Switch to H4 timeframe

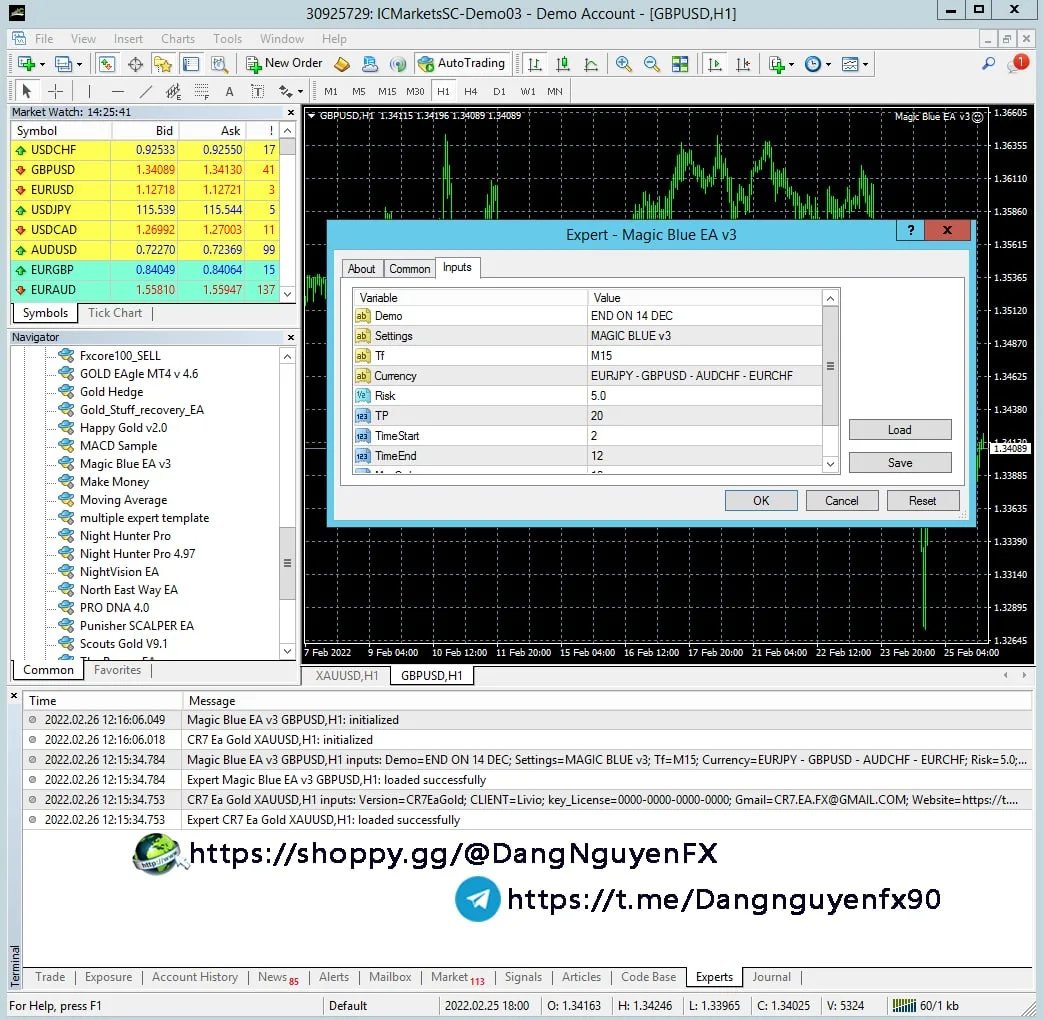(x=471, y=91)
